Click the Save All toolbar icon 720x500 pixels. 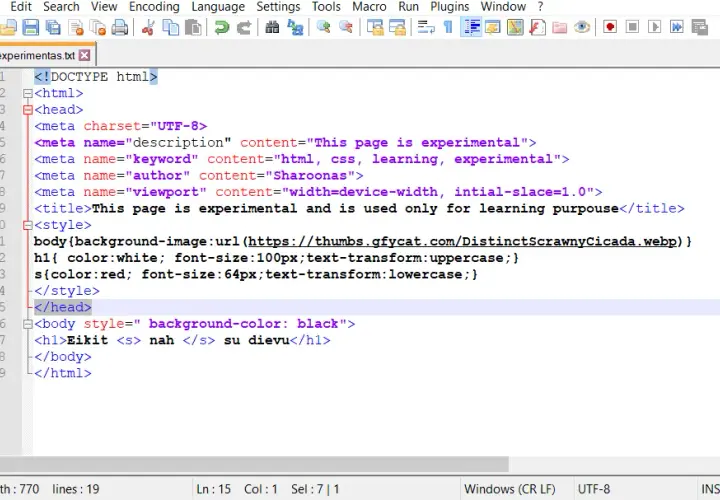[x=53, y=28]
